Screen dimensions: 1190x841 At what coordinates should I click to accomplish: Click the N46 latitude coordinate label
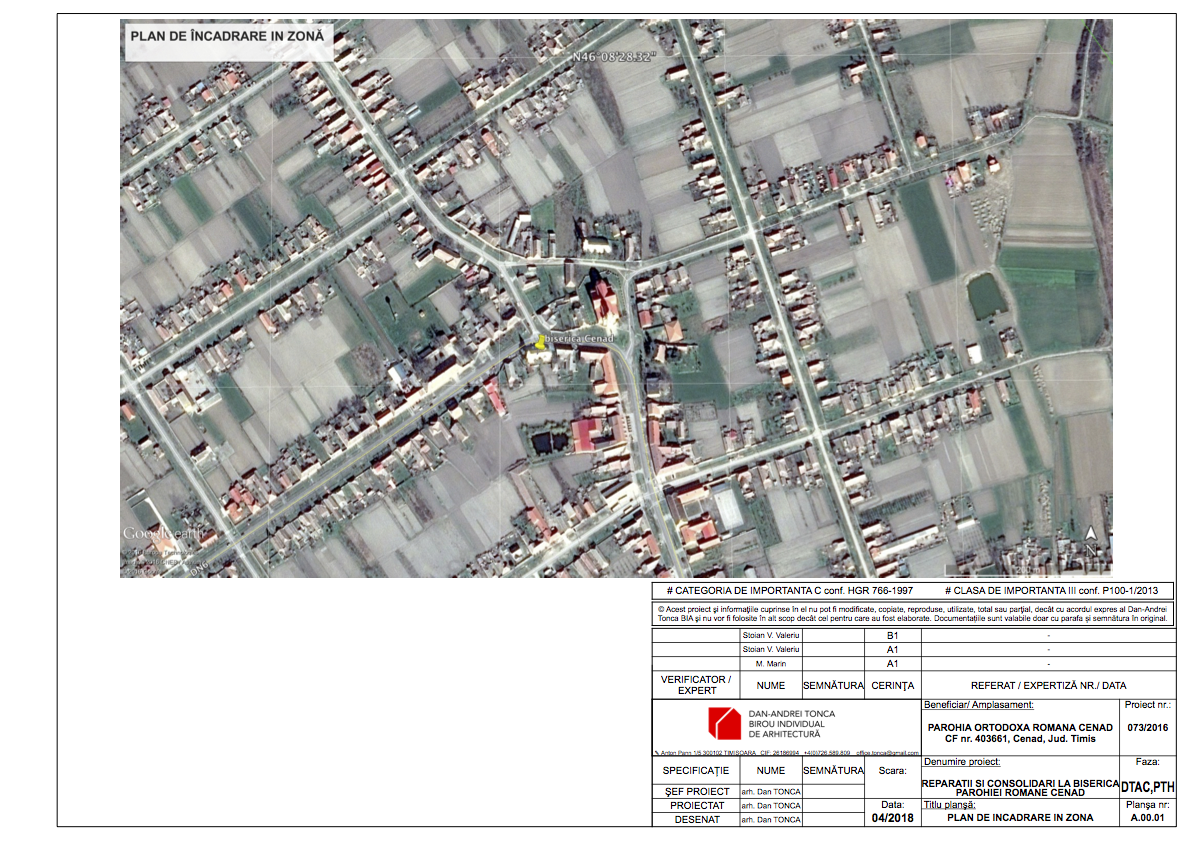pos(614,56)
